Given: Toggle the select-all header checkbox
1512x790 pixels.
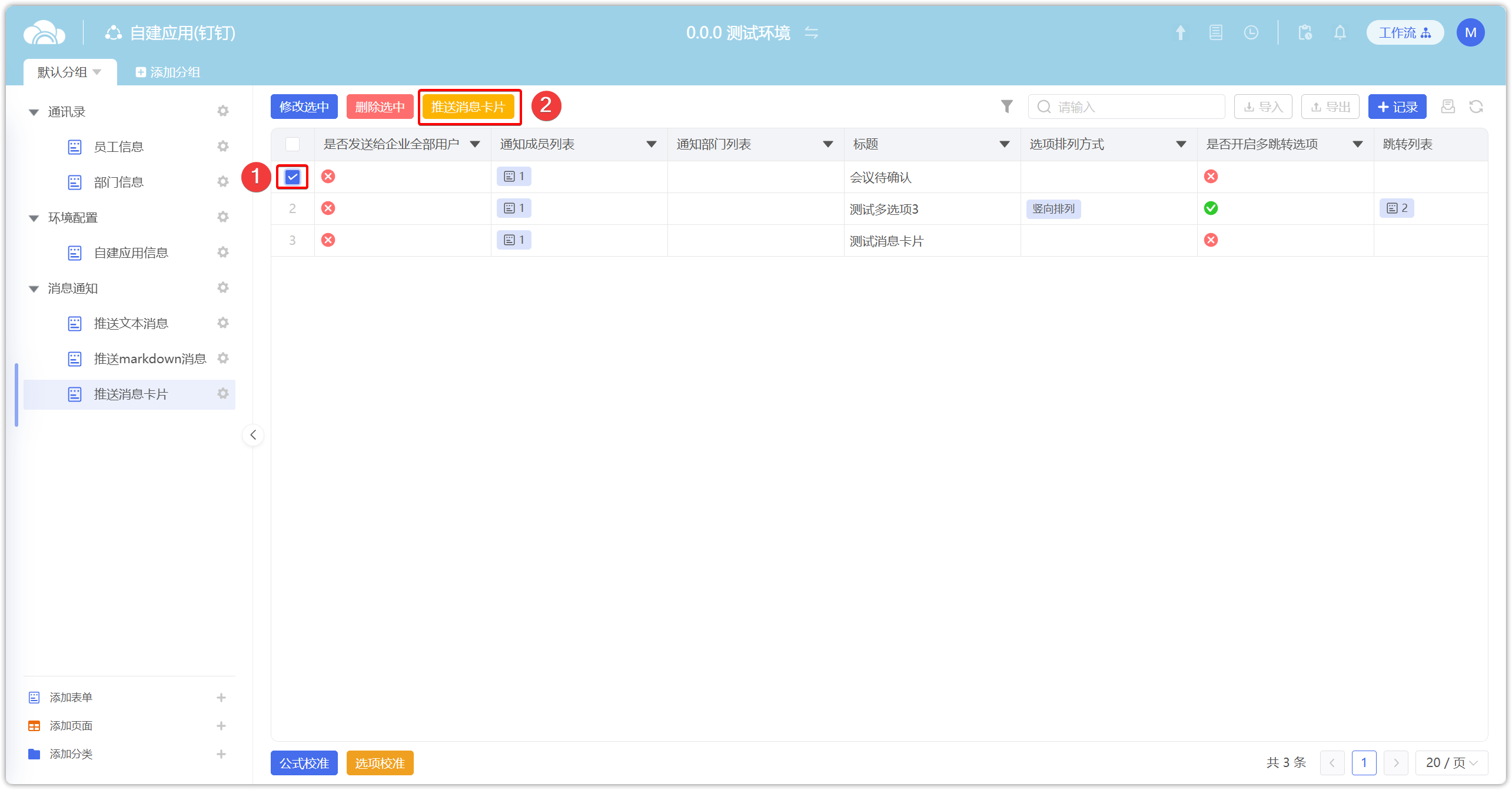Looking at the screenshot, I should 293,144.
